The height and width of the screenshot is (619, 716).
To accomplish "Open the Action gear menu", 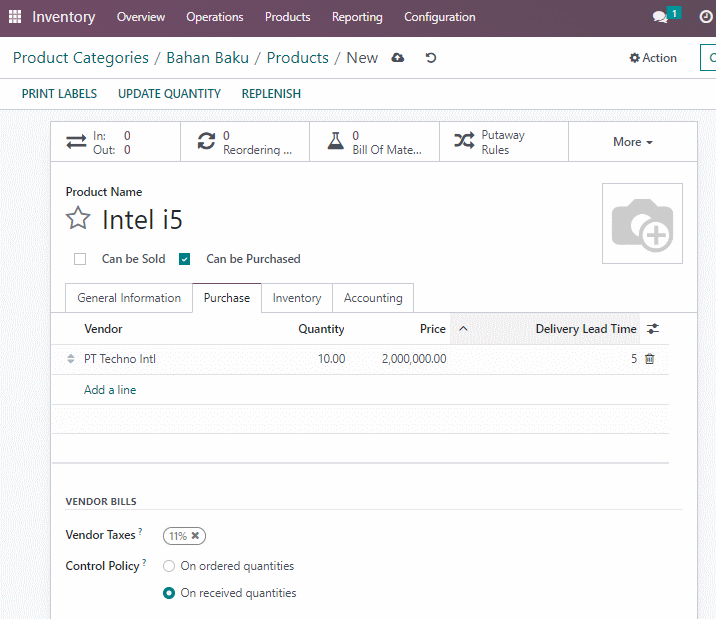I will click(653, 58).
